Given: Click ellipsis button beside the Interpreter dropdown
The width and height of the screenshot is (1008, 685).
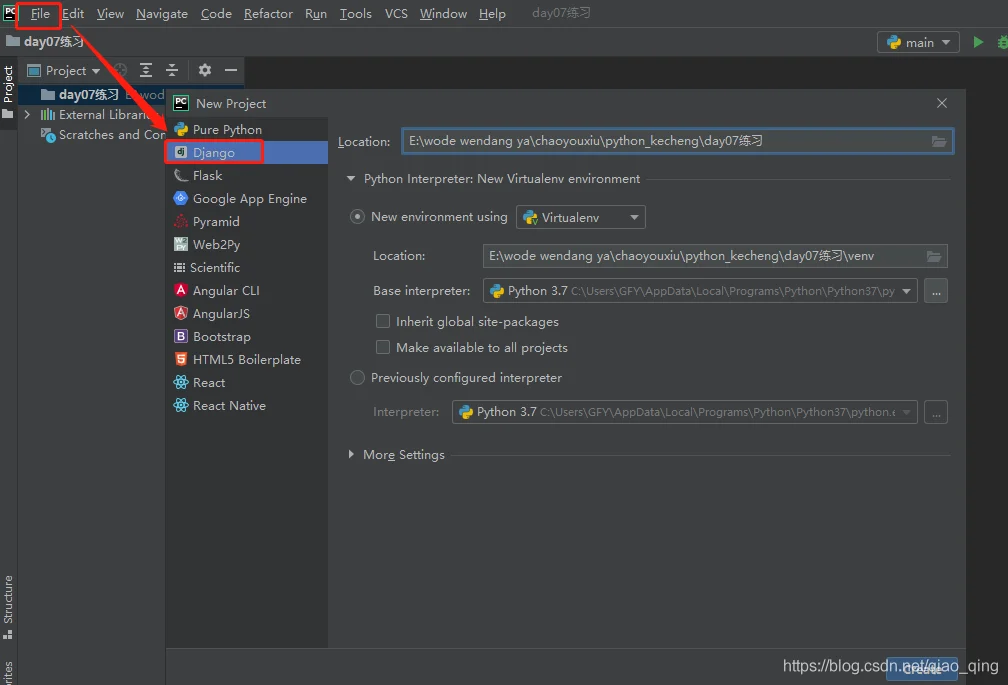Looking at the screenshot, I should pos(936,412).
